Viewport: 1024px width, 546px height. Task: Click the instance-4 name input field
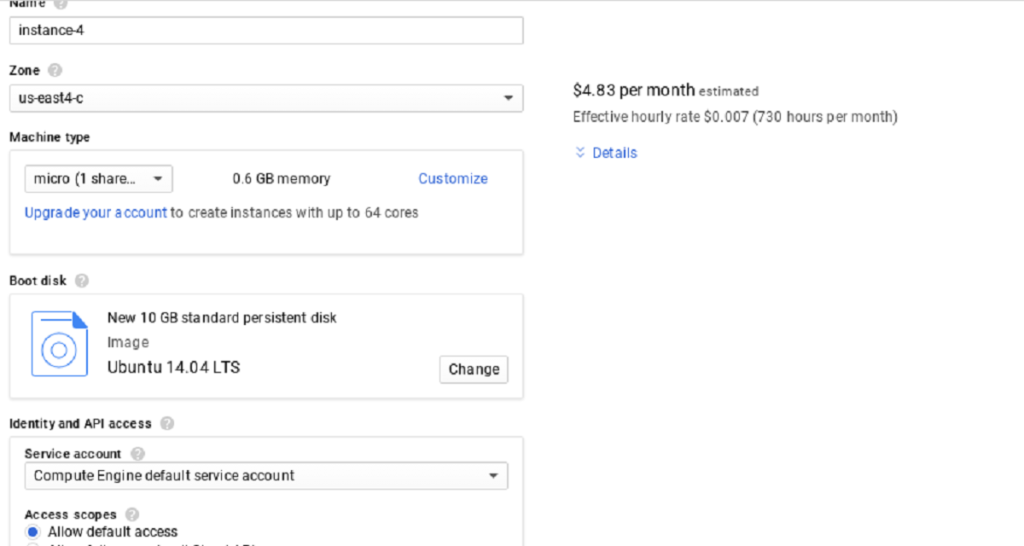pos(265,30)
